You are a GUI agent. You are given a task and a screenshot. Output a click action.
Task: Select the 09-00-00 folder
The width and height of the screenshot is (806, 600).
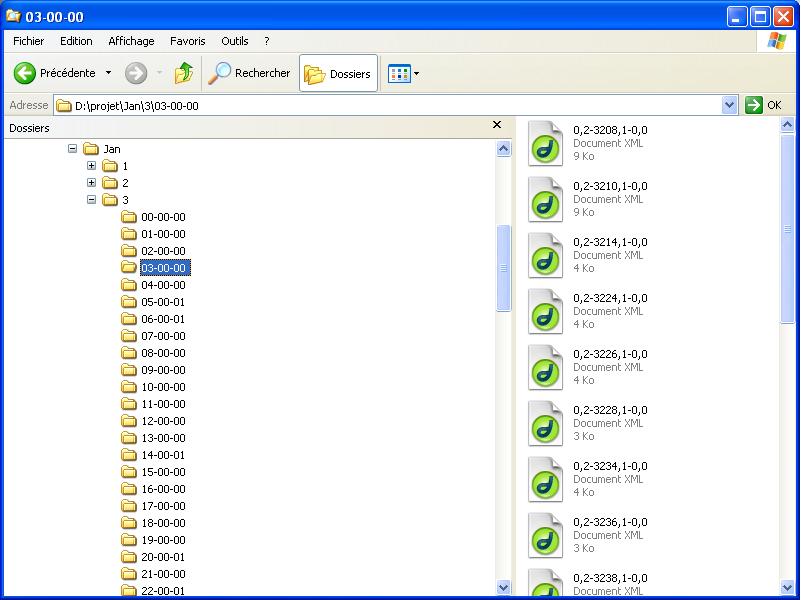coord(154,370)
